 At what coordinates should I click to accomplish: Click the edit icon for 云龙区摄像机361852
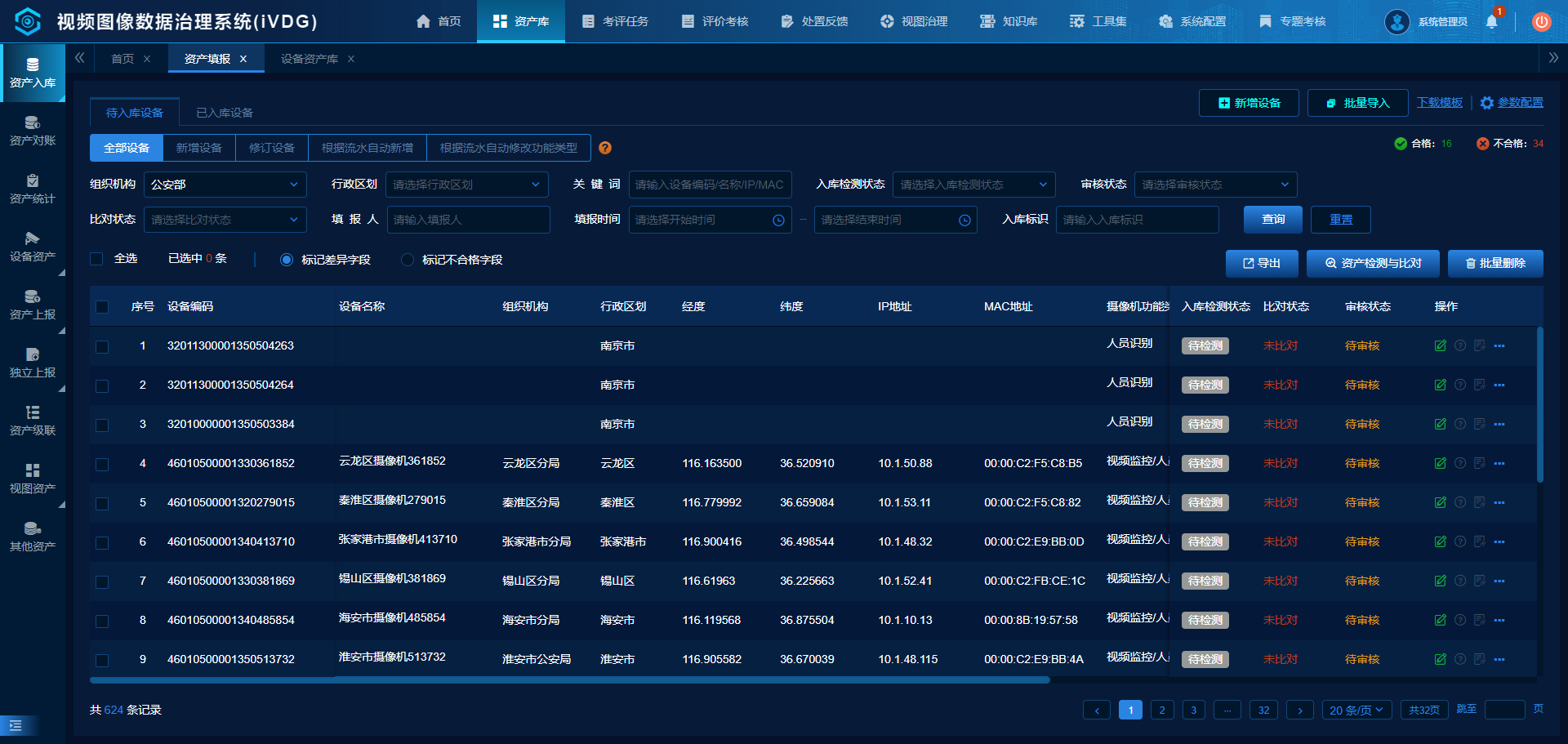pyautogui.click(x=1440, y=463)
